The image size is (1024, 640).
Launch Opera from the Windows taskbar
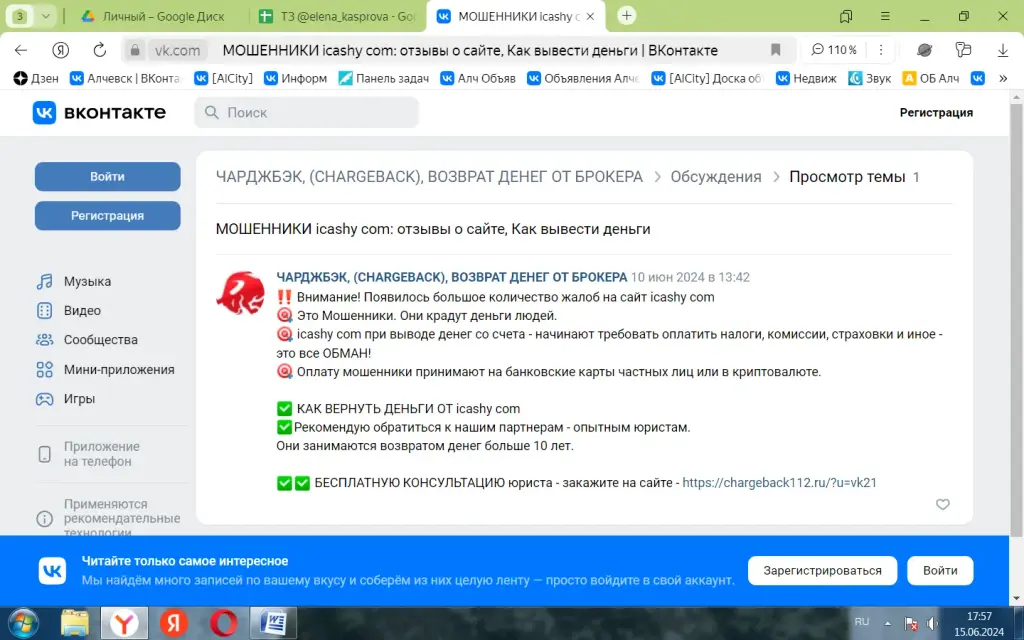pyautogui.click(x=223, y=622)
